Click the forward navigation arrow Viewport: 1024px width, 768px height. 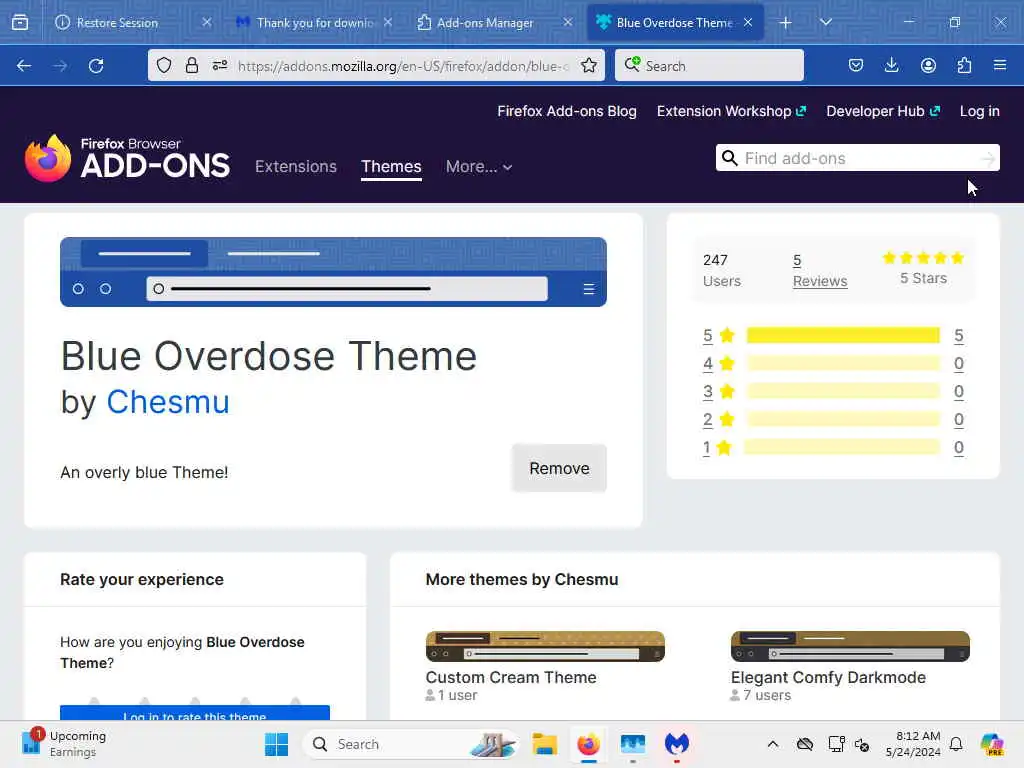[x=60, y=66]
